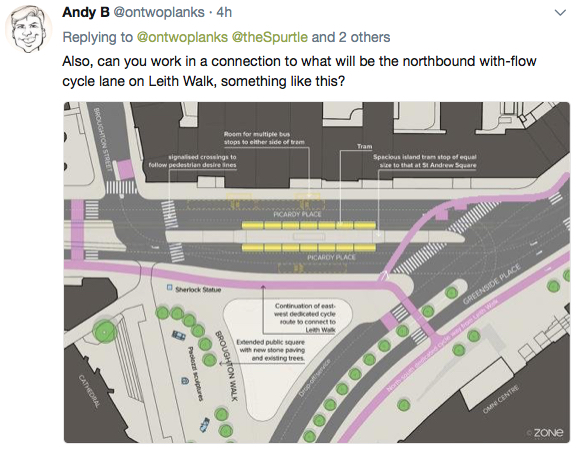Image resolution: width=581 pixels, height=453 pixels.
Task: Click the Andy B display name
Action: pos(86,12)
